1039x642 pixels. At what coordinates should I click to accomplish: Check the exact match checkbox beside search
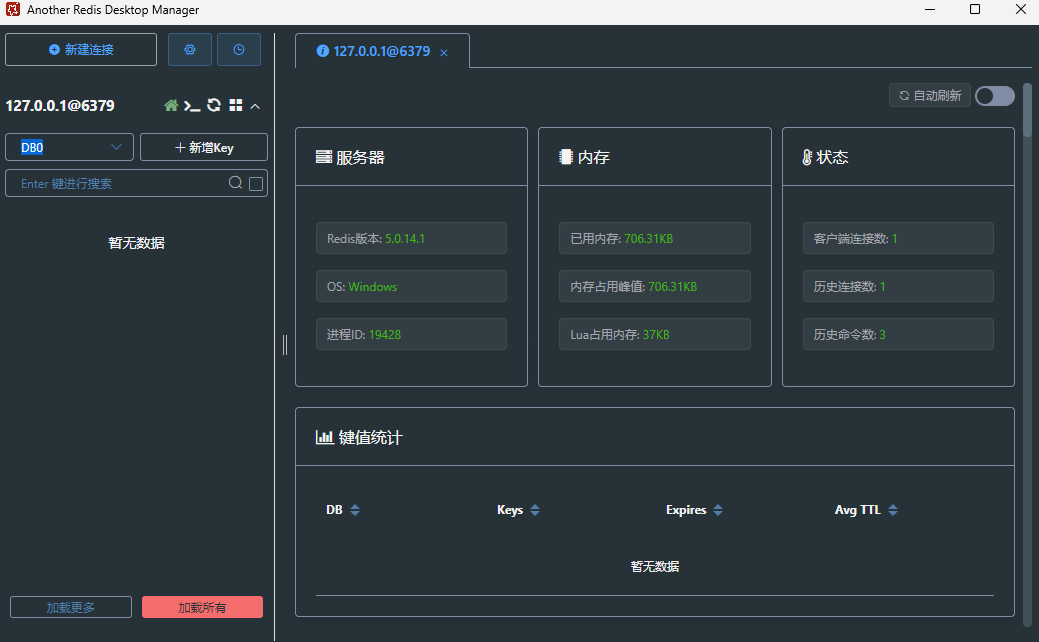click(x=256, y=184)
